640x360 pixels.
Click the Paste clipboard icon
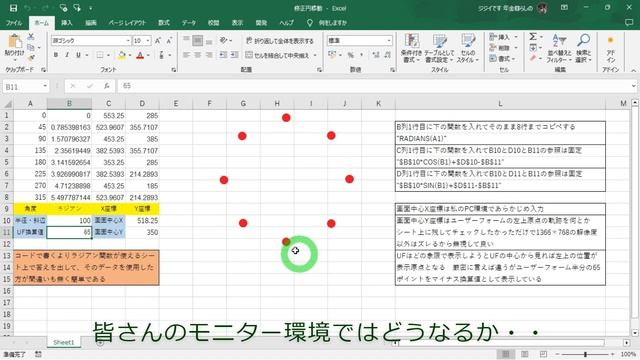pyautogui.click(x=15, y=41)
